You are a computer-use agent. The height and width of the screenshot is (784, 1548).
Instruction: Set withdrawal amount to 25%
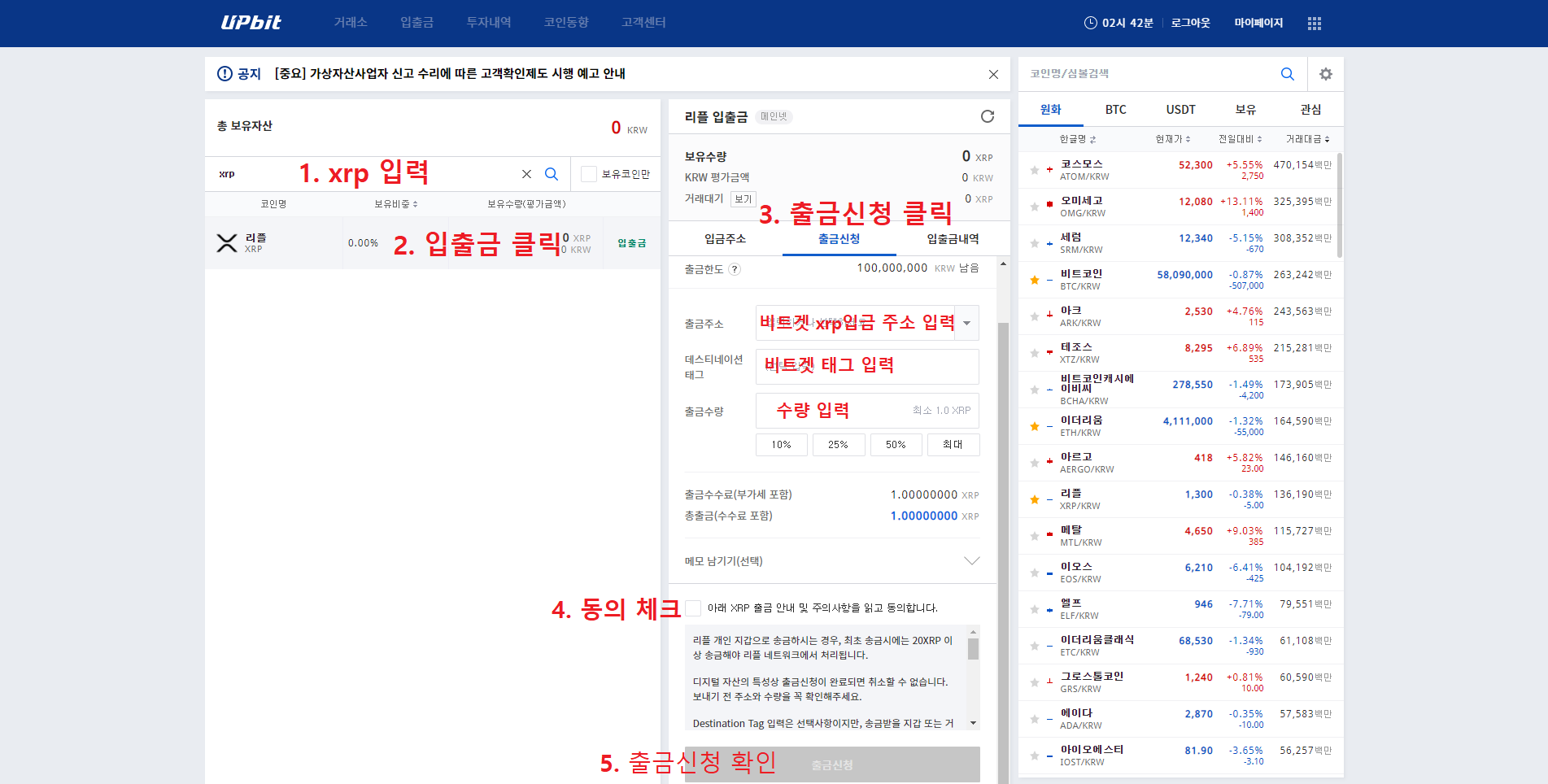pyautogui.click(x=839, y=445)
